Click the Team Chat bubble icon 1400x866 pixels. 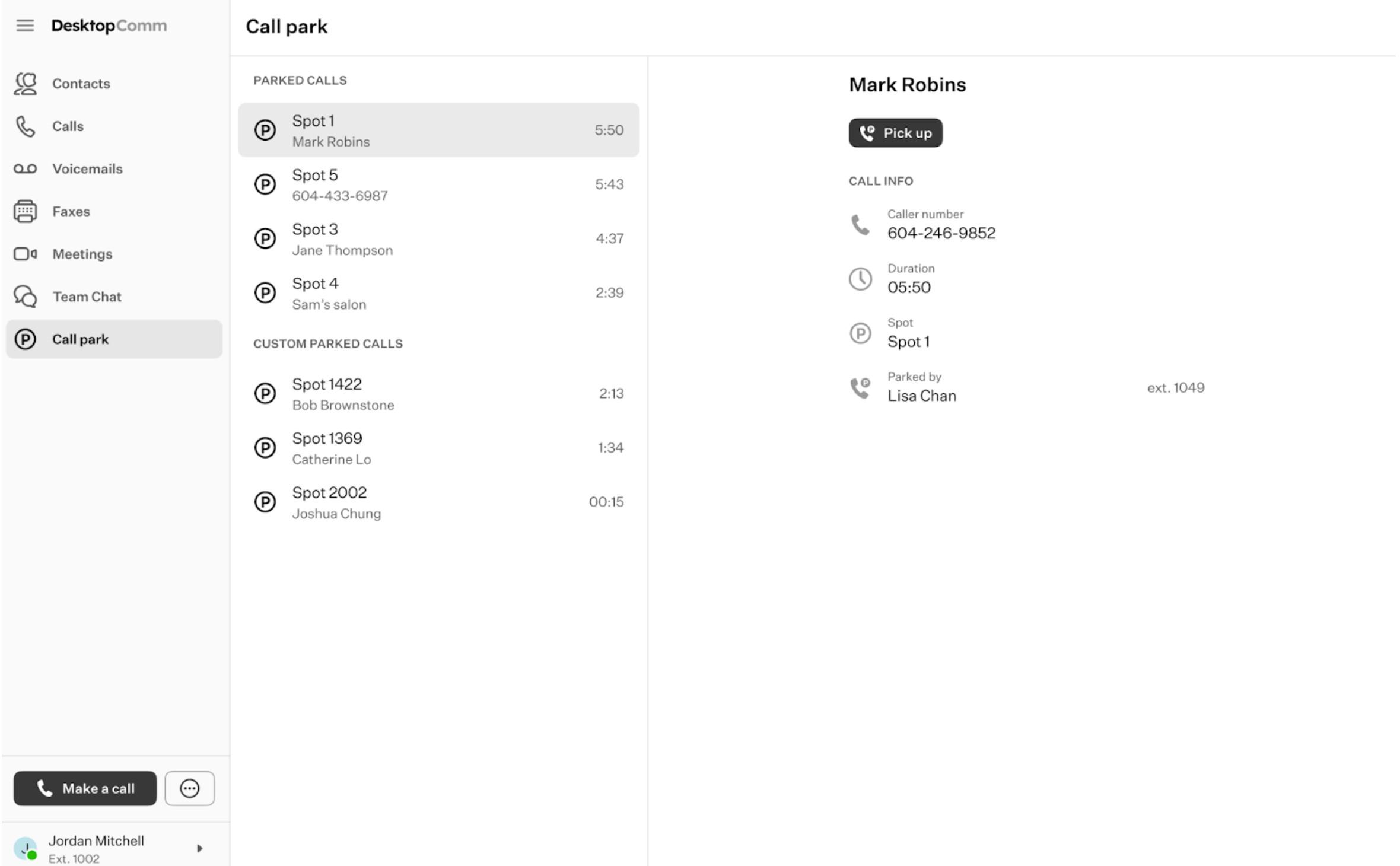coord(26,297)
